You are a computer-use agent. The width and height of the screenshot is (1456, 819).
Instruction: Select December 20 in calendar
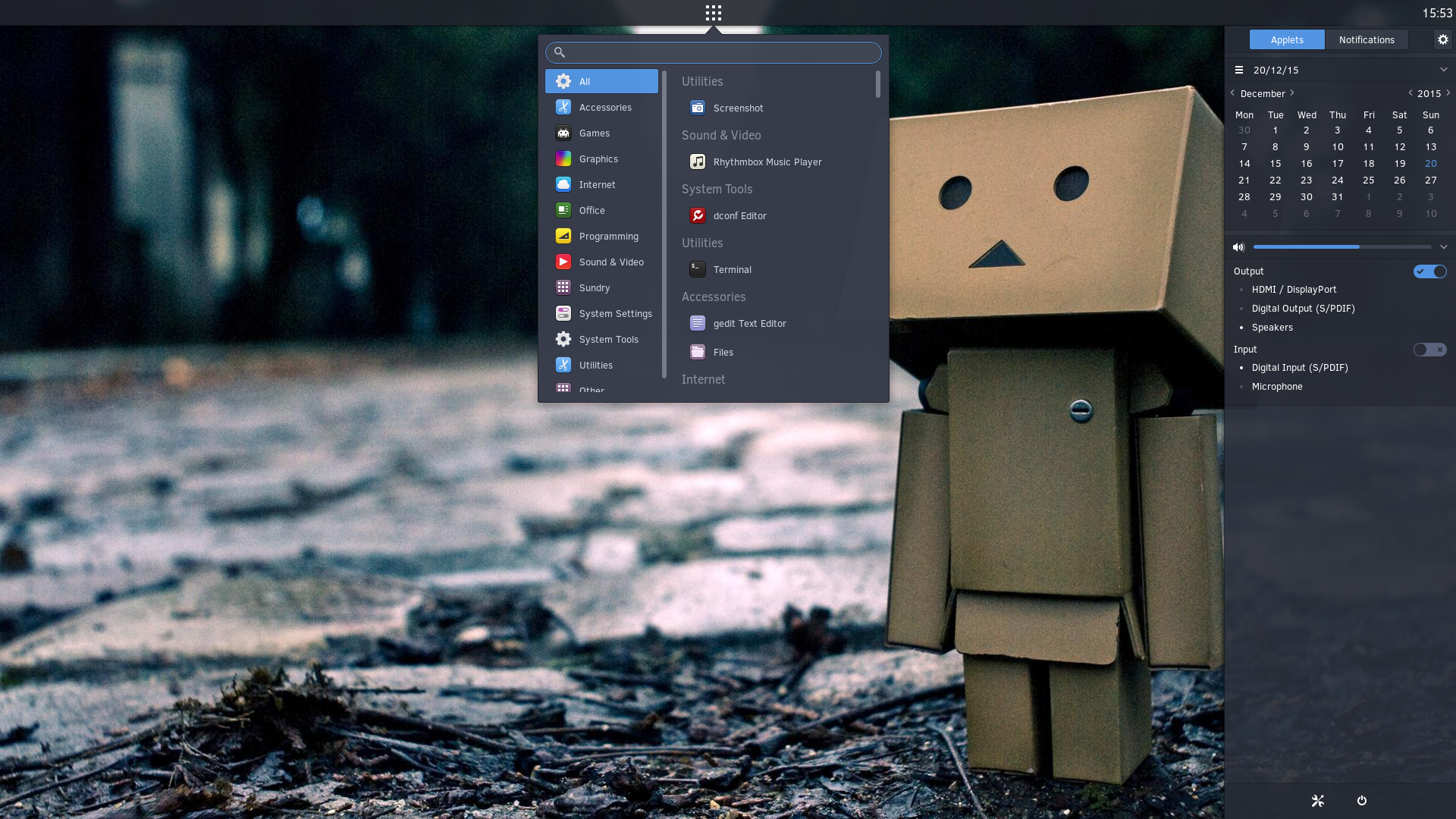[1430, 164]
